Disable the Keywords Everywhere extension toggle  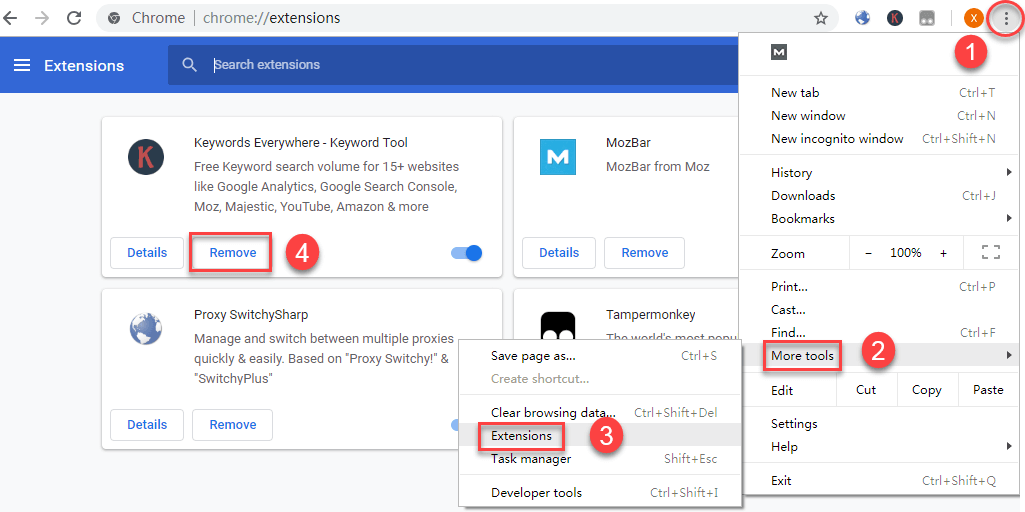pos(467,253)
